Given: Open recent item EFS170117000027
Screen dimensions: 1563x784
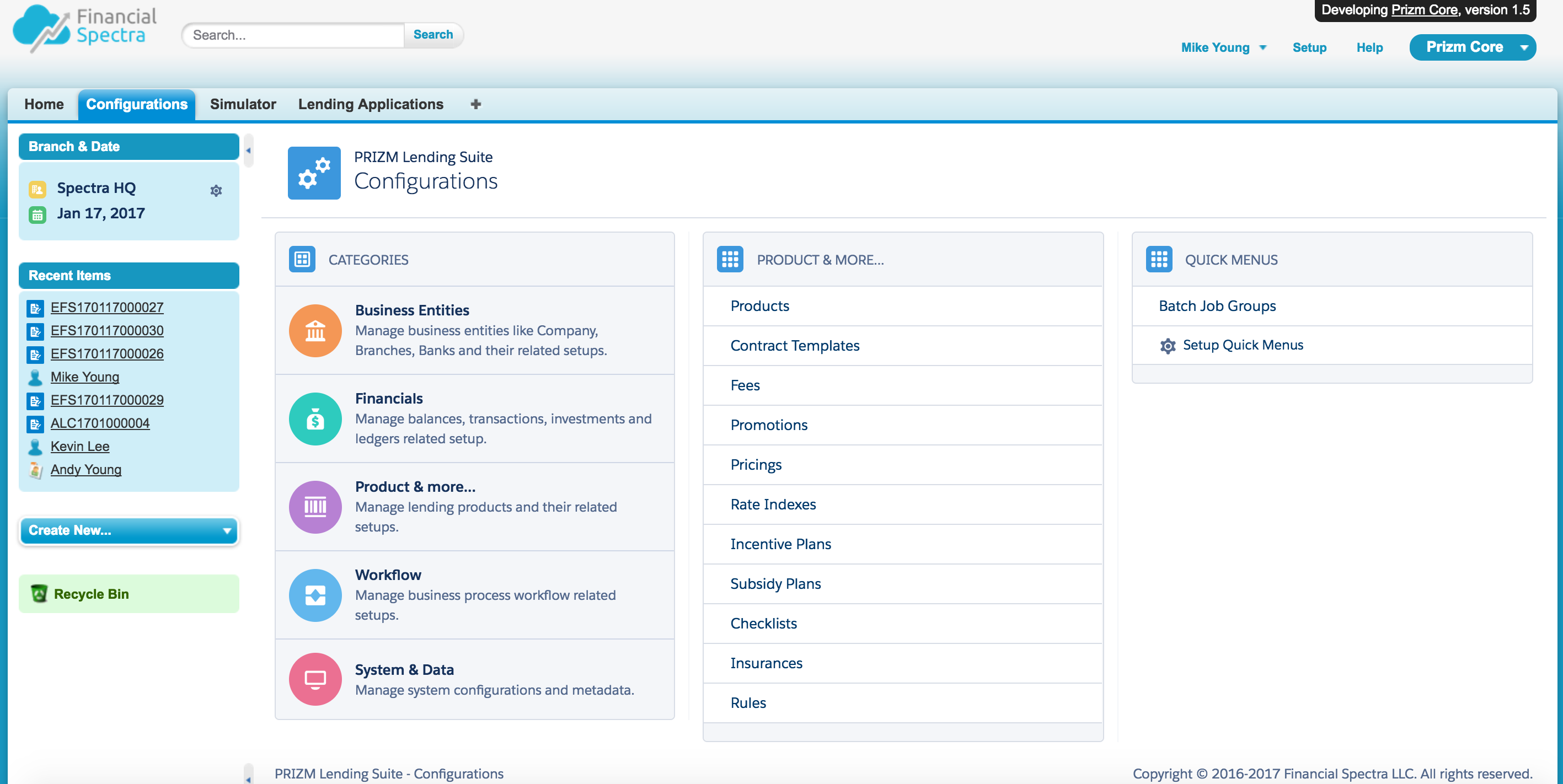Looking at the screenshot, I should coord(107,308).
